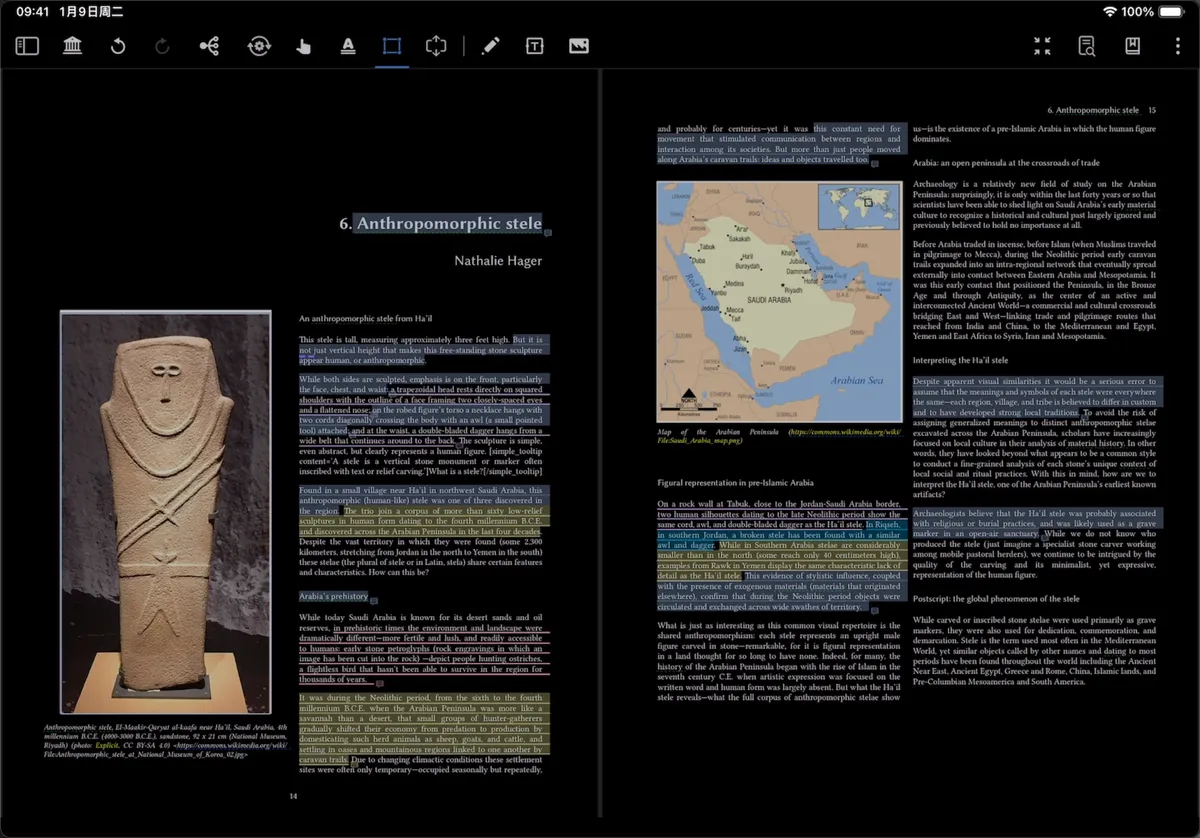Select the pen drawing tool
This screenshot has height=838, width=1200.
(490, 46)
